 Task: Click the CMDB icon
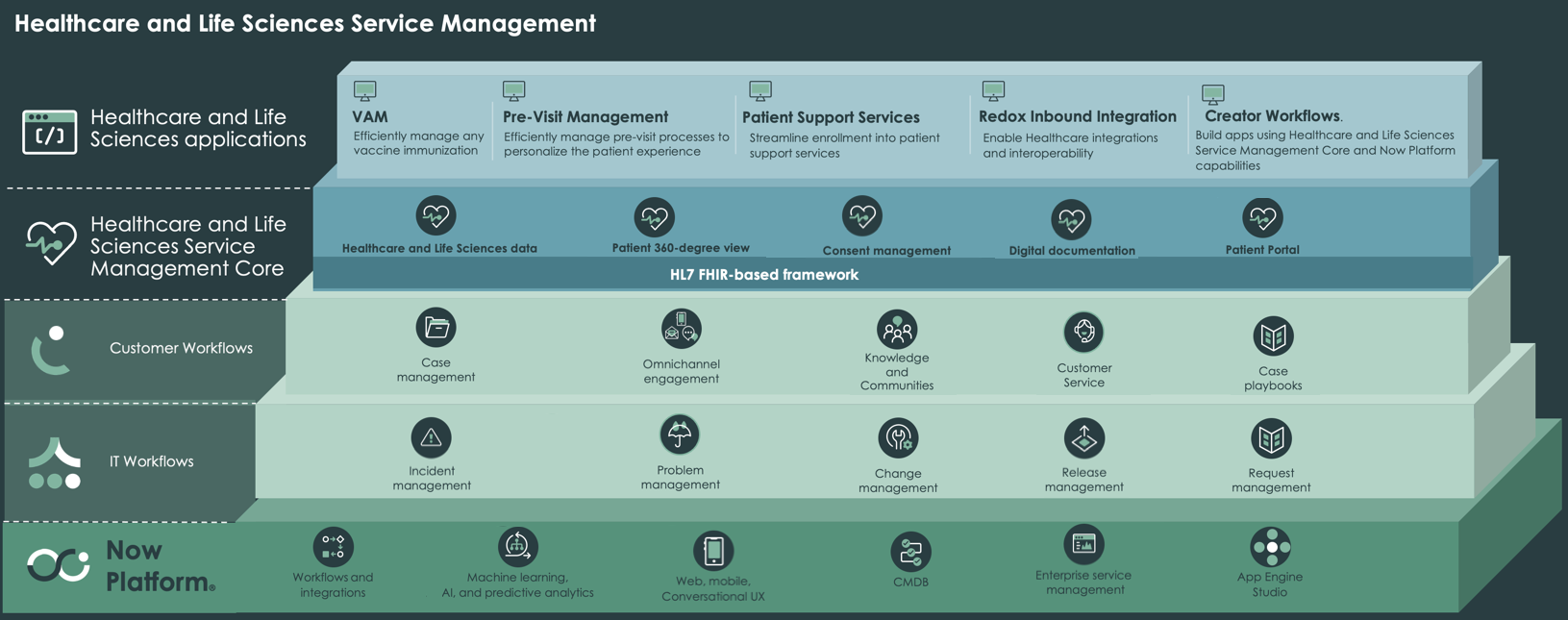click(910, 552)
